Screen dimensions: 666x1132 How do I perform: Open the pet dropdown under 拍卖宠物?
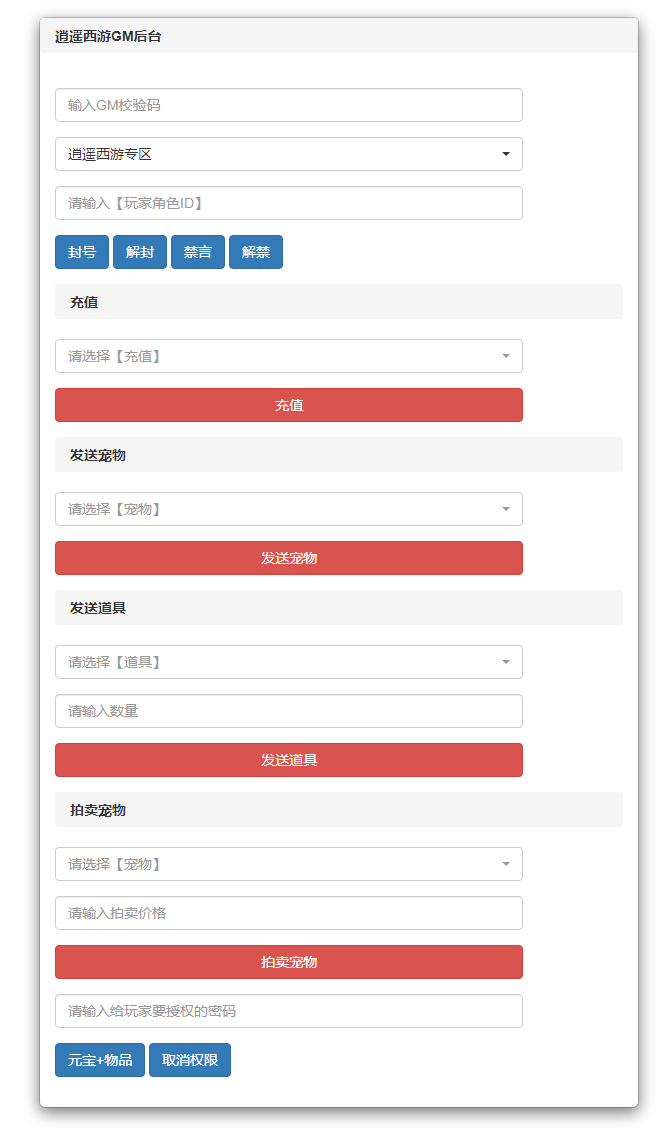[x=288, y=864]
